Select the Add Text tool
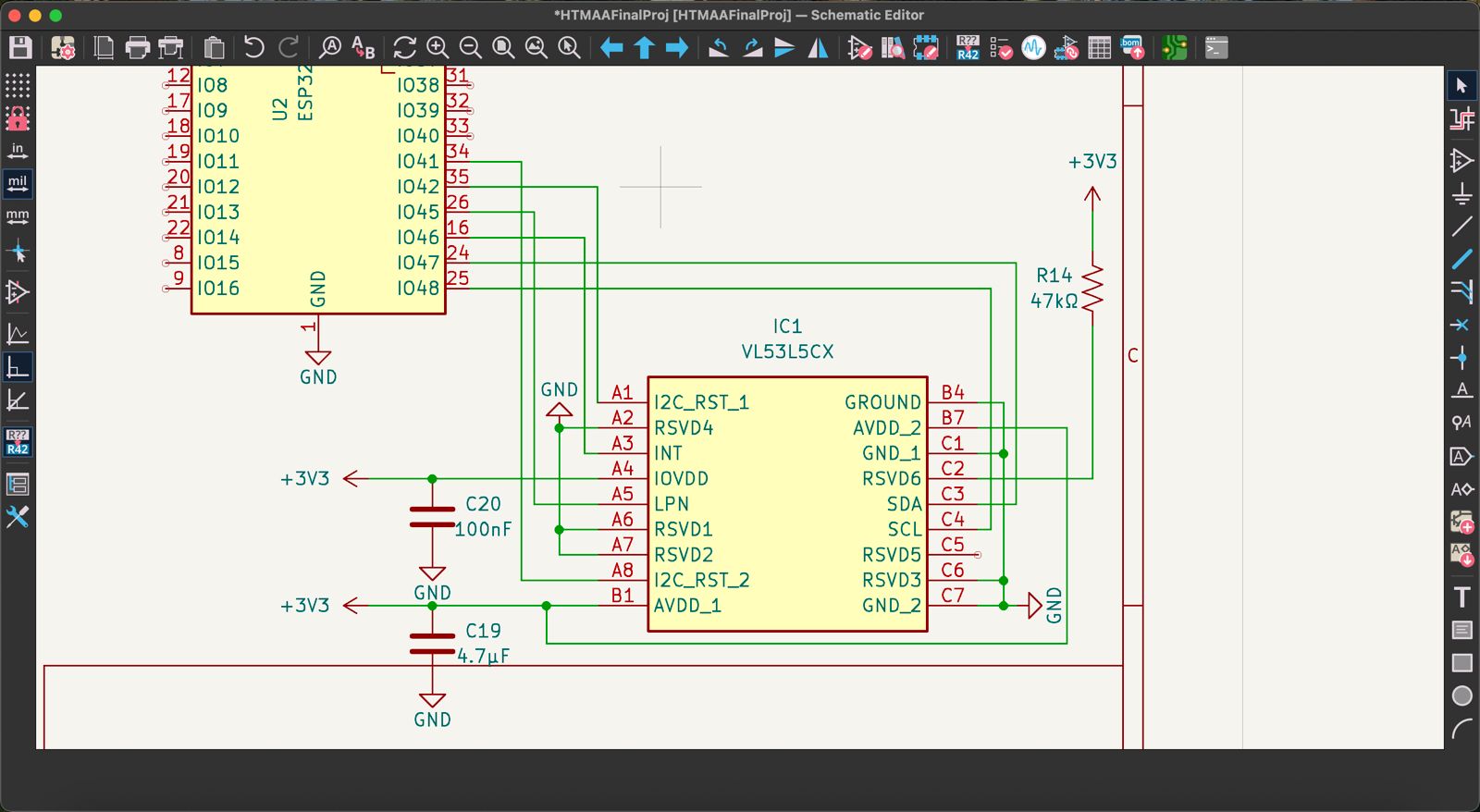1480x812 pixels. click(x=1461, y=597)
